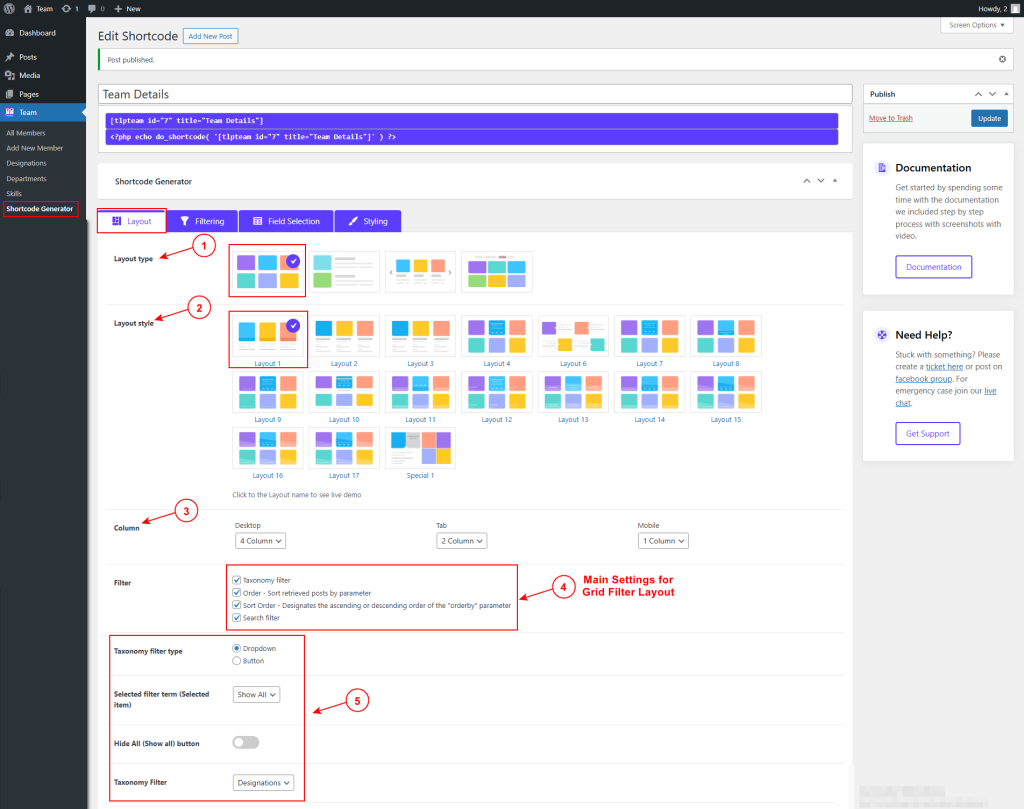Viewport: 1024px width, 809px height.
Task: Select the carousel slider layout type thumbnail
Action: click(x=421, y=271)
